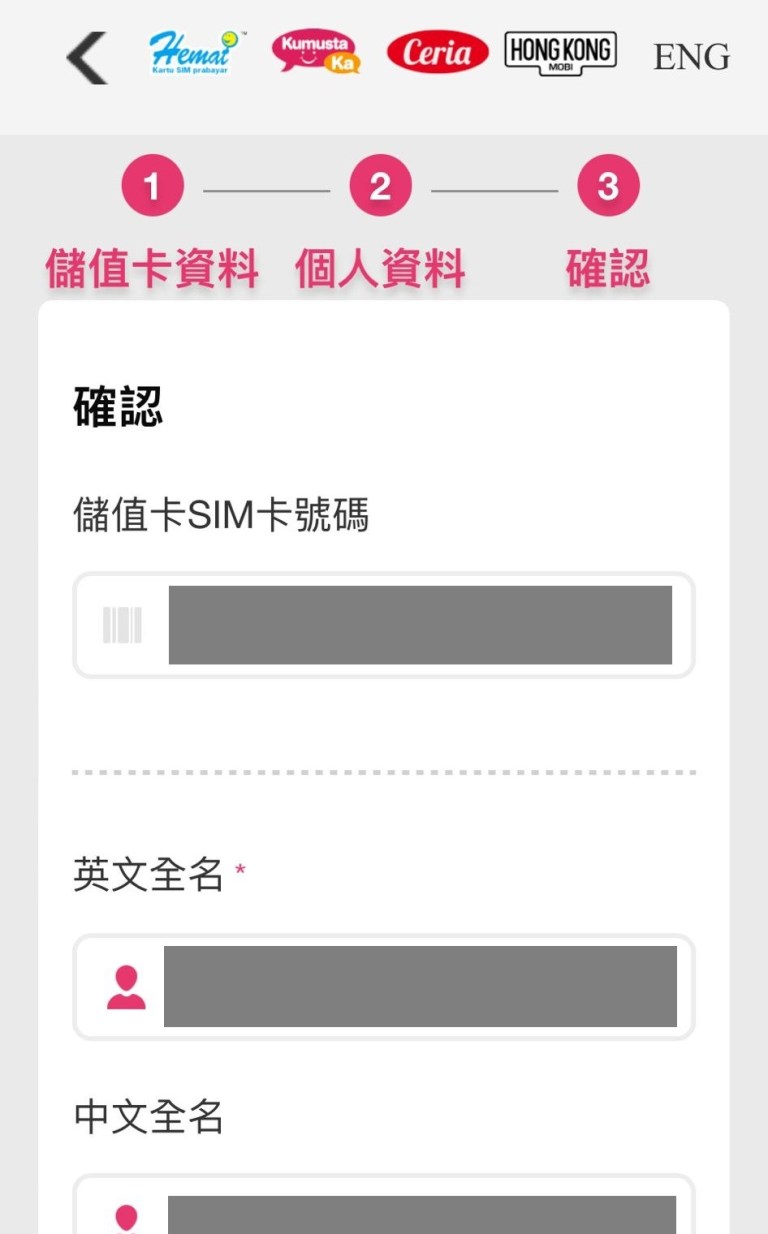The width and height of the screenshot is (768, 1234).
Task: Select the 確認 step label
Action: click(x=607, y=266)
